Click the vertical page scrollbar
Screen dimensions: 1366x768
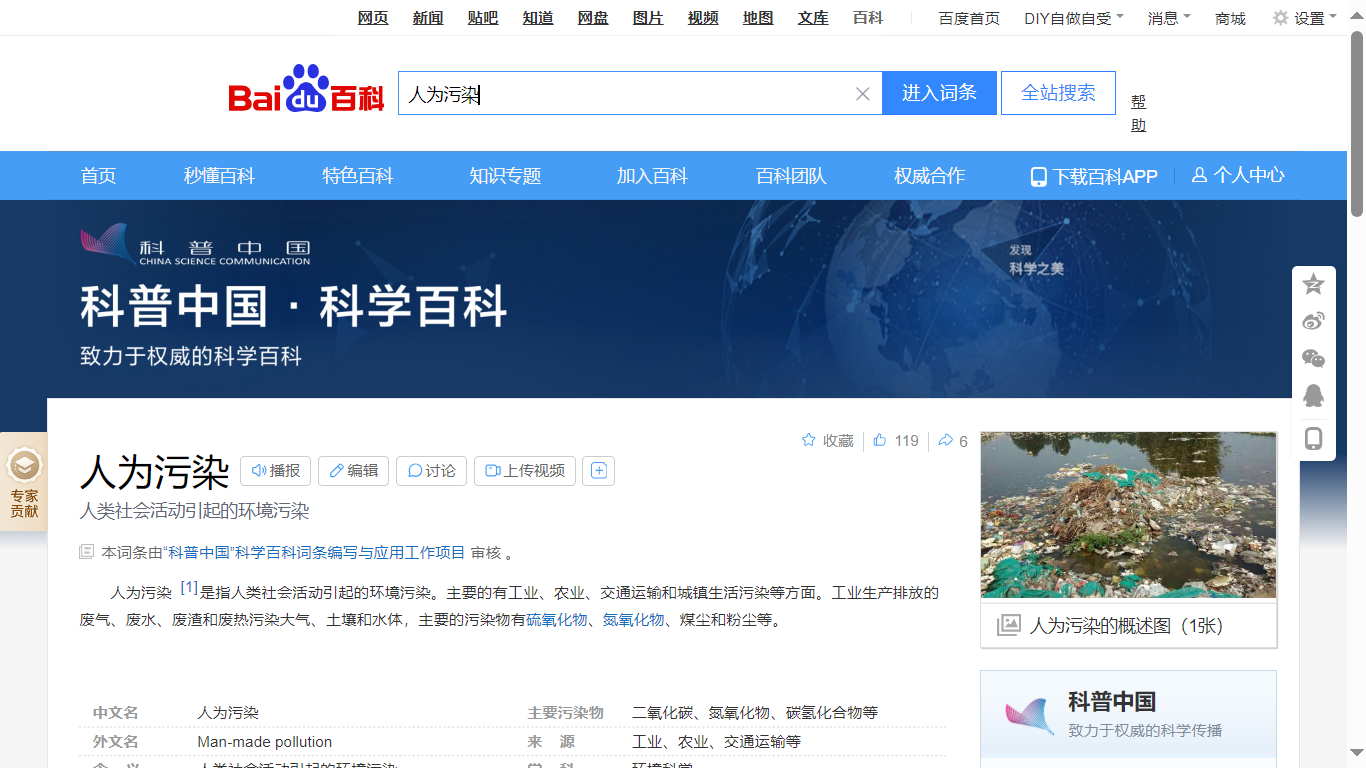pos(1357,122)
